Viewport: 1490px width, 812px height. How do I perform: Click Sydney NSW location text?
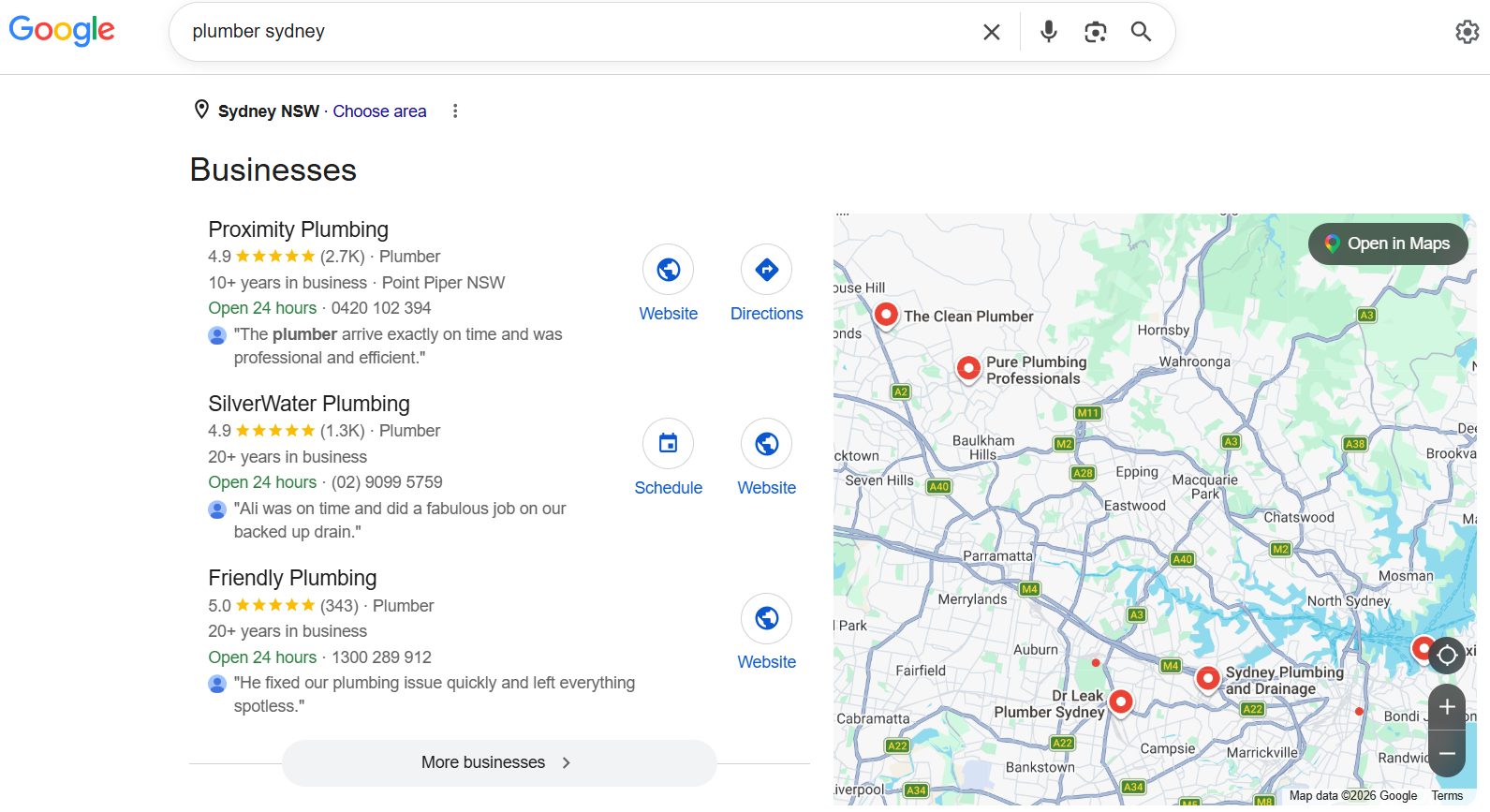point(269,111)
